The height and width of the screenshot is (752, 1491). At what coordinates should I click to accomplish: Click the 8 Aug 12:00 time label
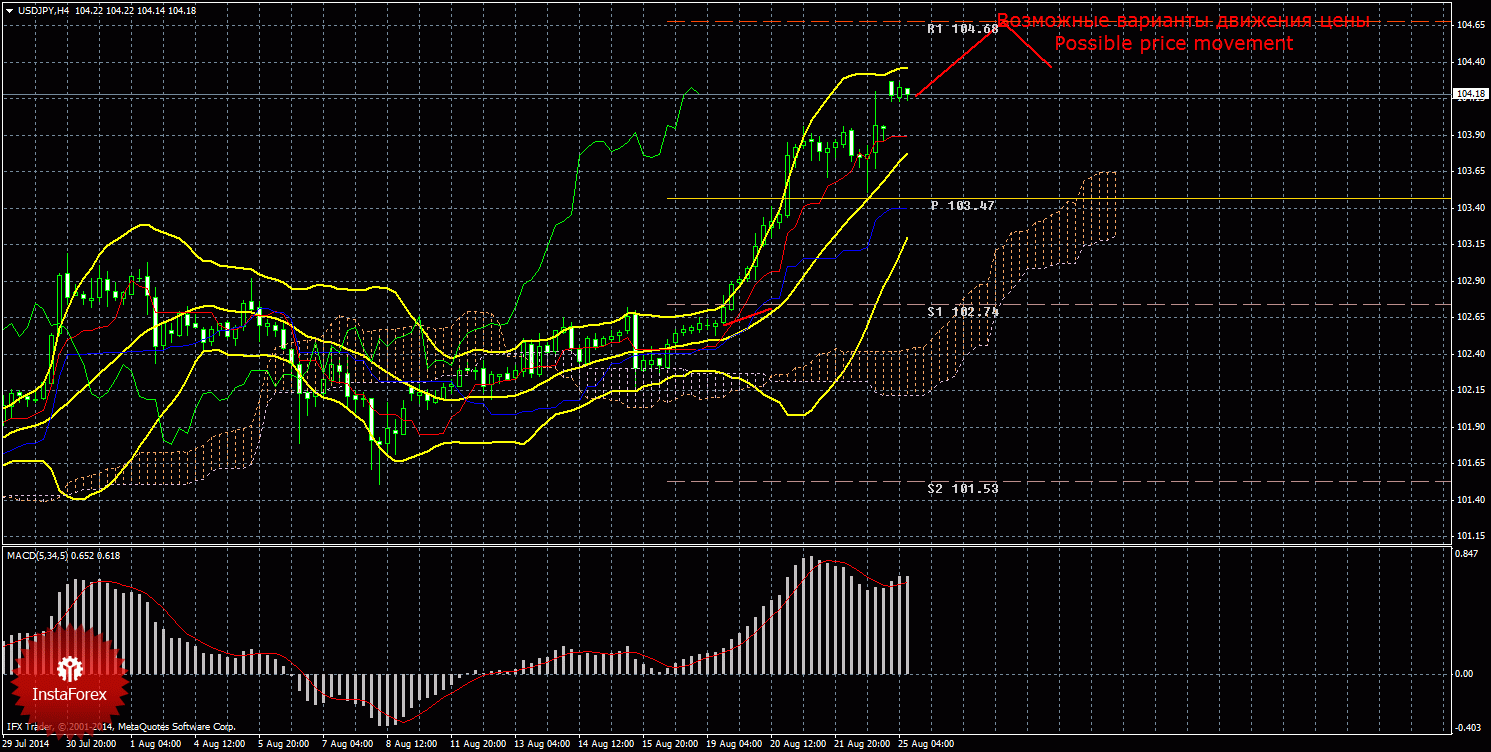(x=411, y=744)
